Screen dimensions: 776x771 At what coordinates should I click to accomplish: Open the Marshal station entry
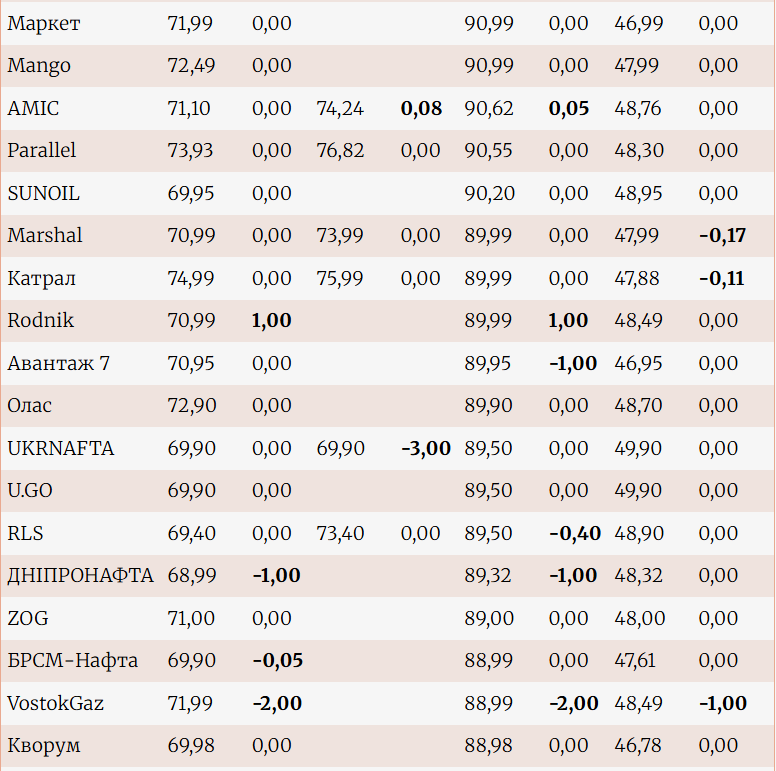click(x=45, y=236)
